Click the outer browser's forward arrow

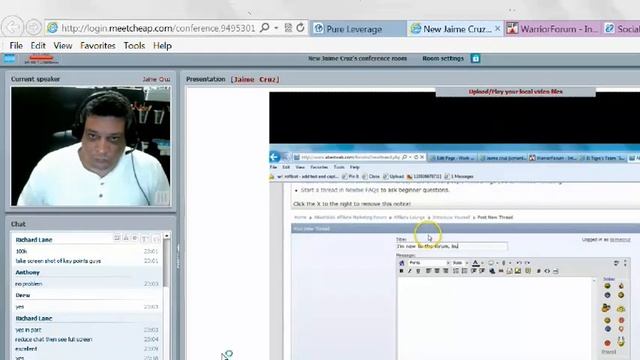tap(33, 27)
